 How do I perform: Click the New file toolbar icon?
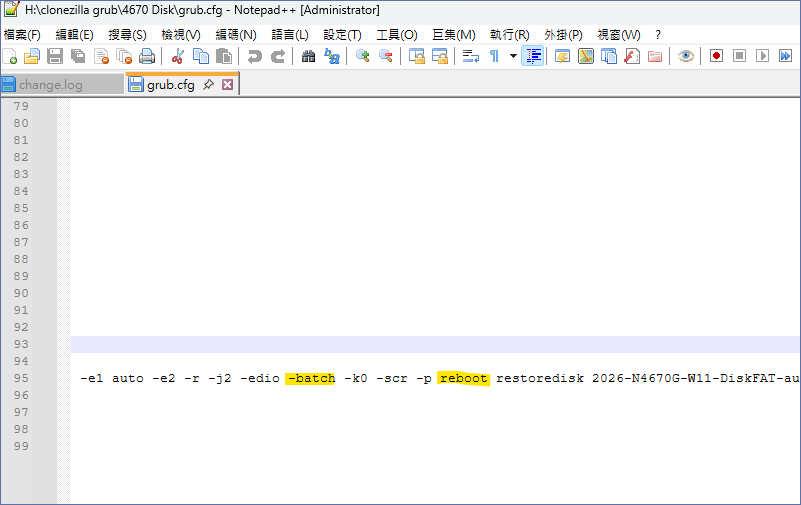point(10,57)
